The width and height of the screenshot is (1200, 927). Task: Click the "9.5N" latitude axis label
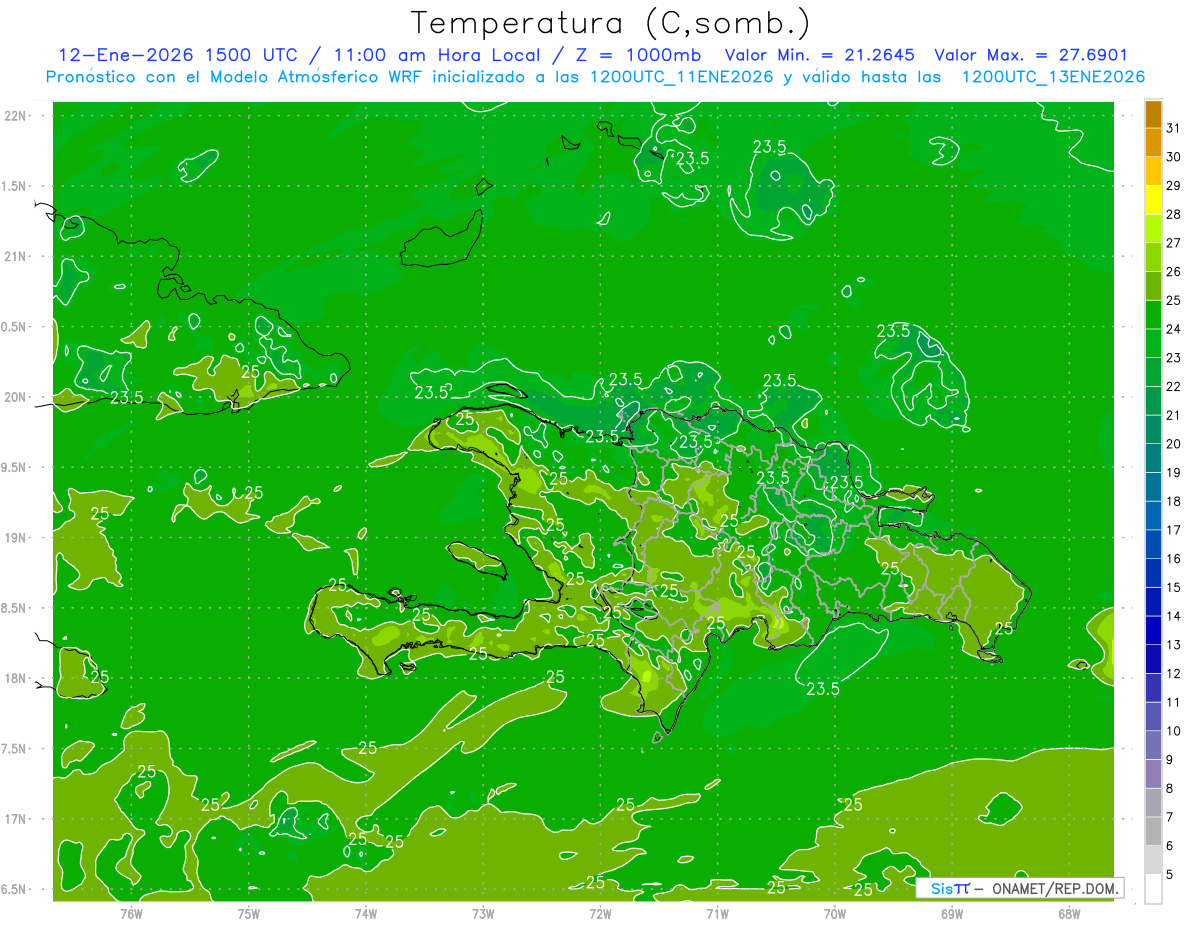[15, 467]
